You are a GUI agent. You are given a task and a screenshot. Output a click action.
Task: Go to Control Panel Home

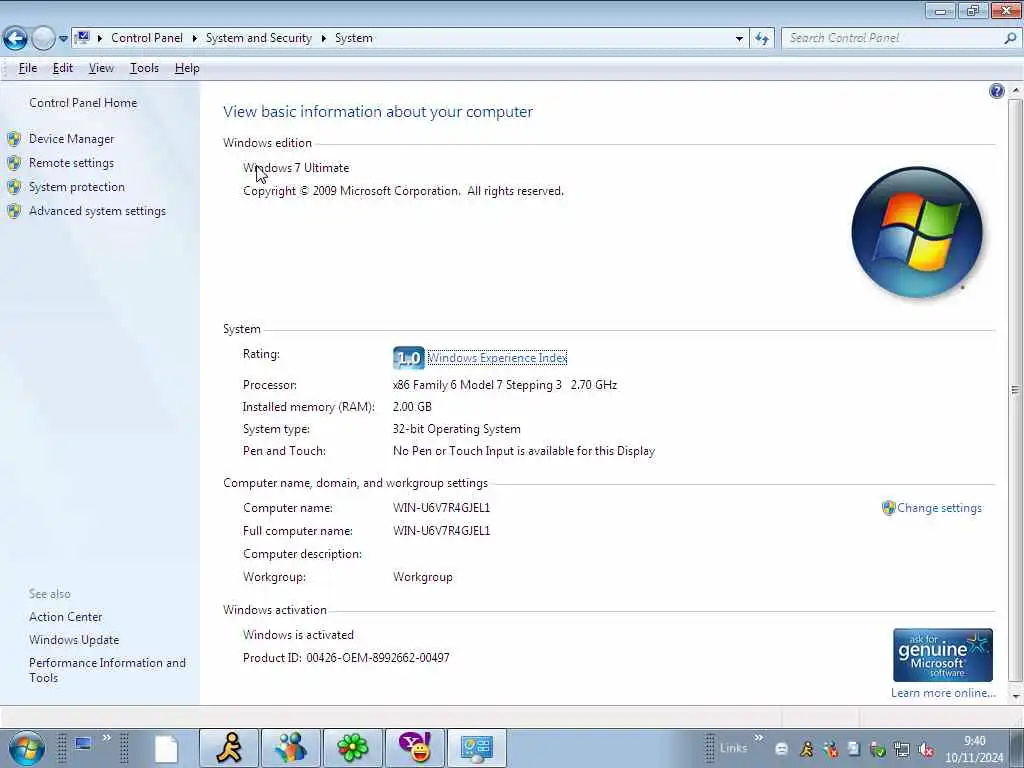click(x=83, y=103)
